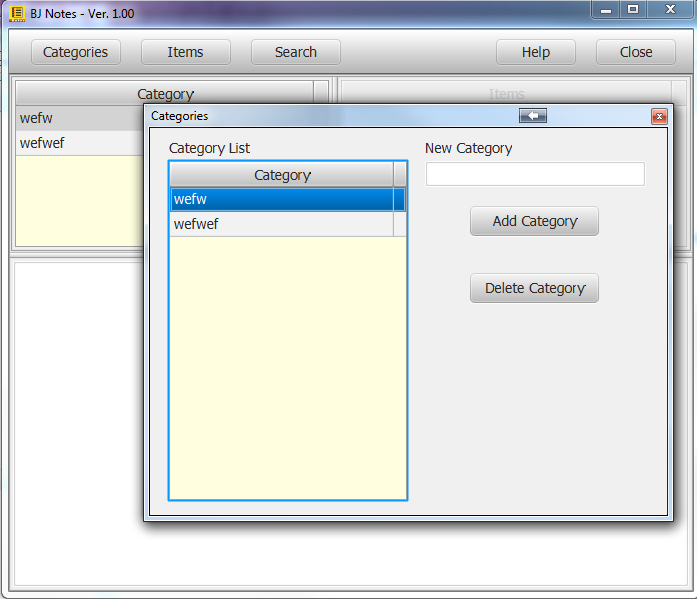
Task: Close the BJ Notes main window
Action: tap(670, 10)
